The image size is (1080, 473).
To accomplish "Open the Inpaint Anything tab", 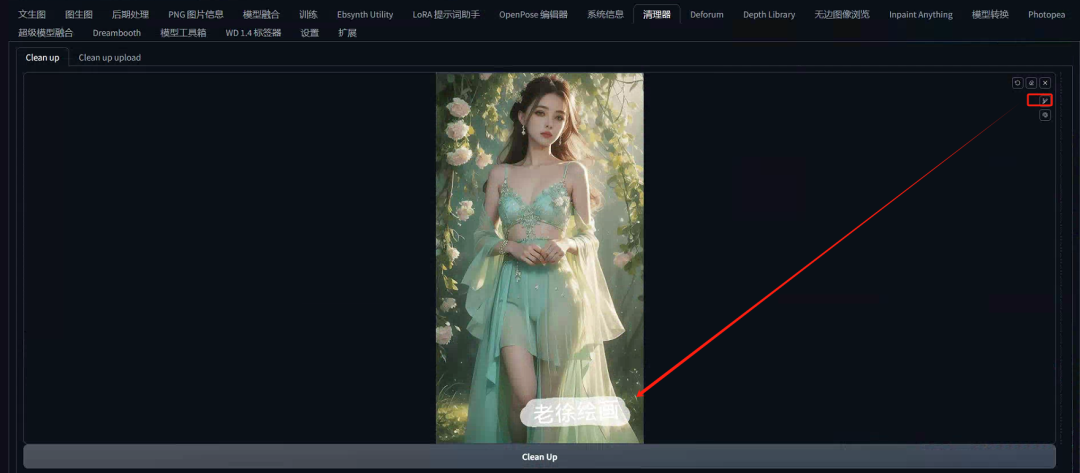I will click(920, 14).
